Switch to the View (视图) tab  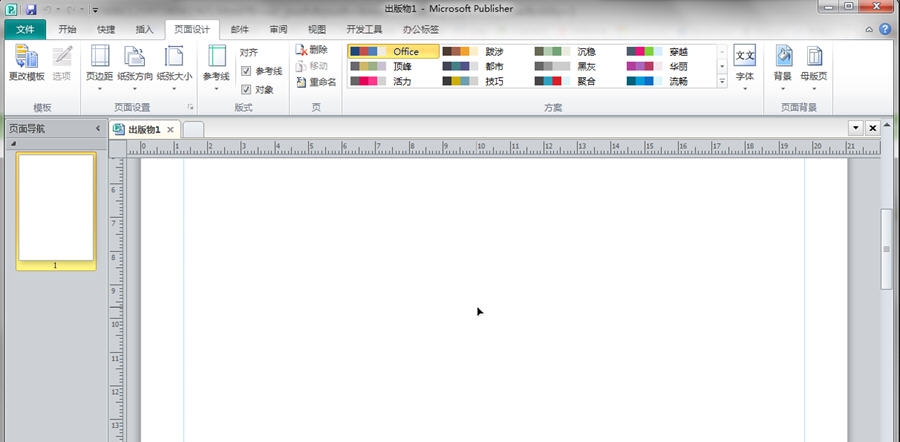[x=317, y=30]
